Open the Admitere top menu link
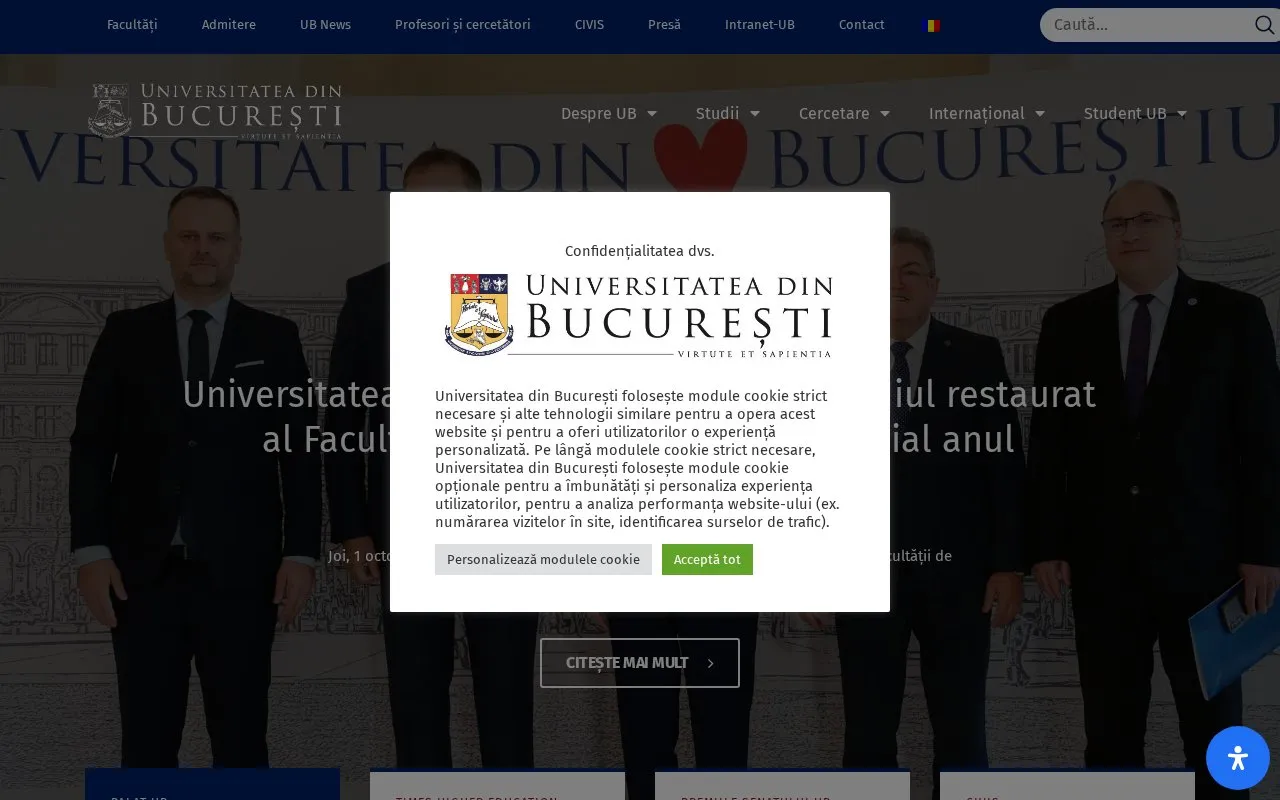 [229, 25]
